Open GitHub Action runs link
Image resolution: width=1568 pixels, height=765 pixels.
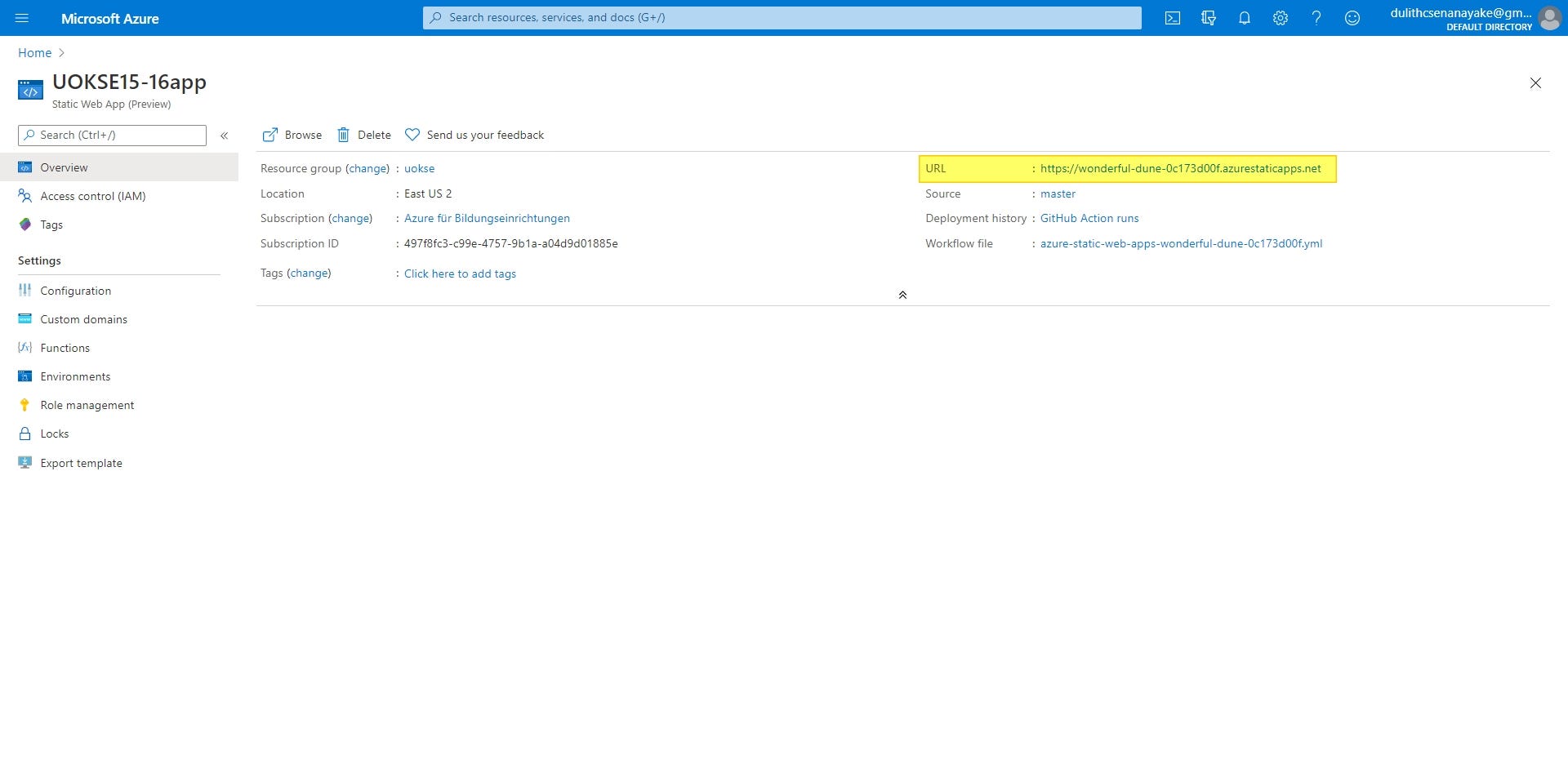[1089, 218]
